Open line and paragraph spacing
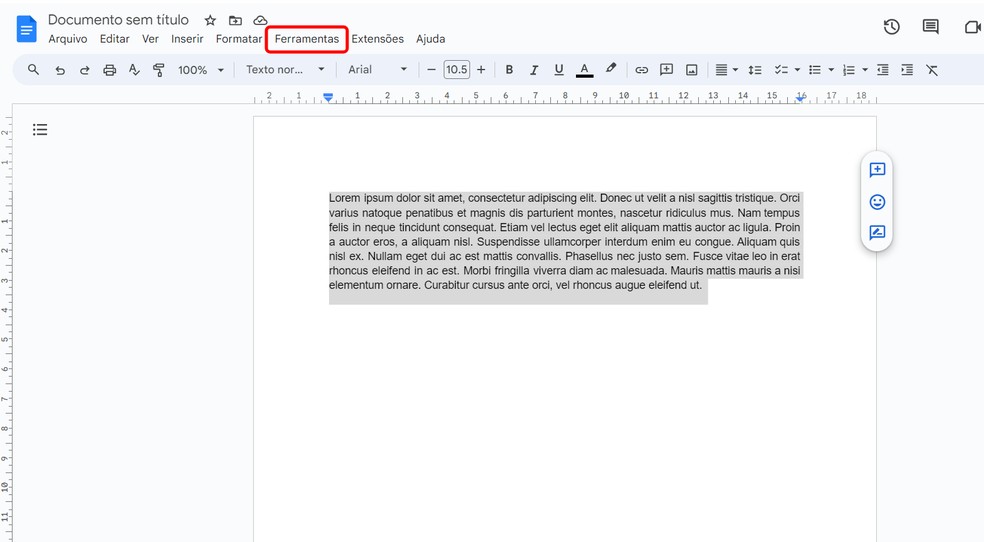984x542 pixels. pyautogui.click(x=755, y=70)
